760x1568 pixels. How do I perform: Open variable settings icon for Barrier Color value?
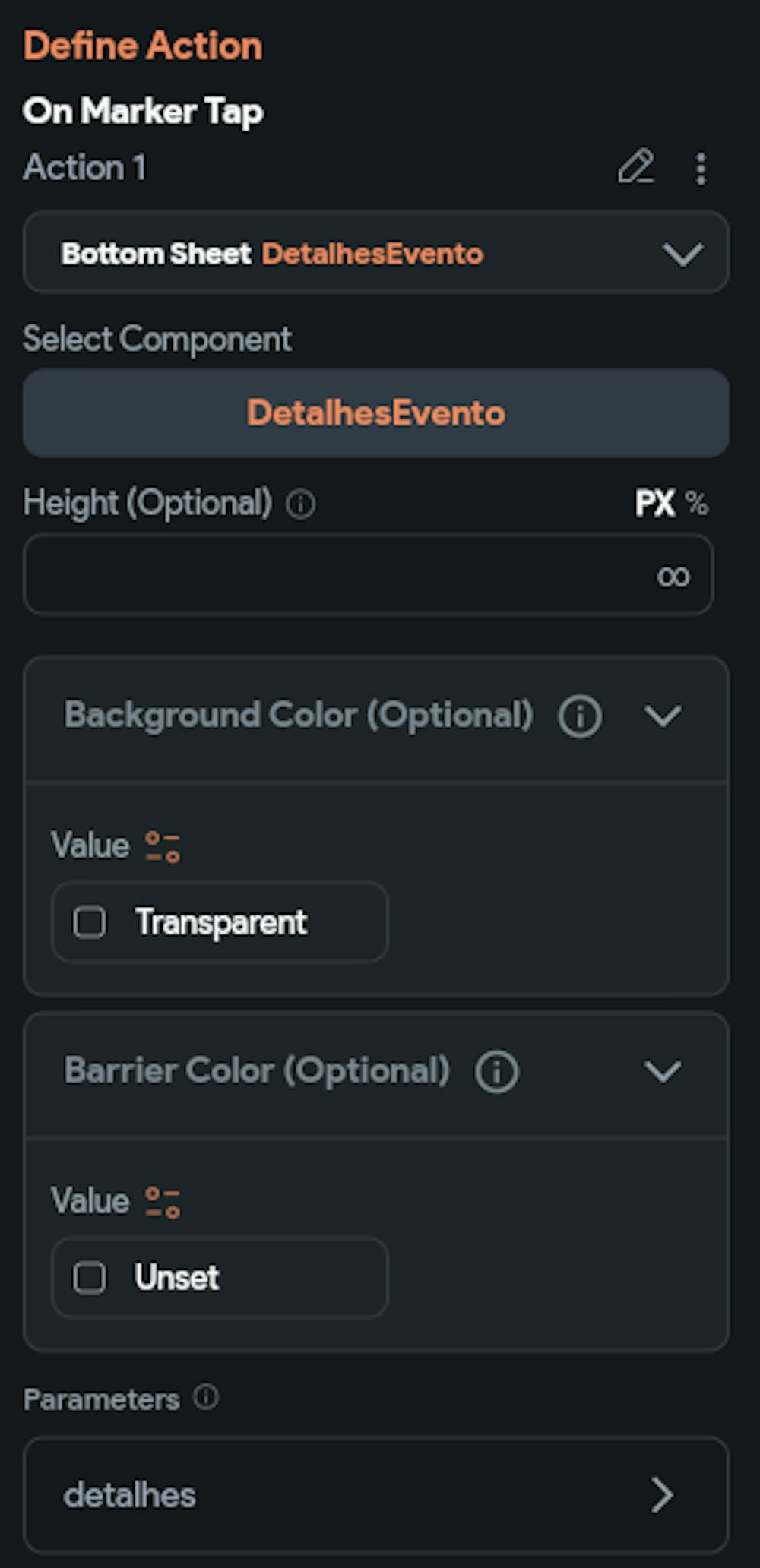tap(163, 1202)
